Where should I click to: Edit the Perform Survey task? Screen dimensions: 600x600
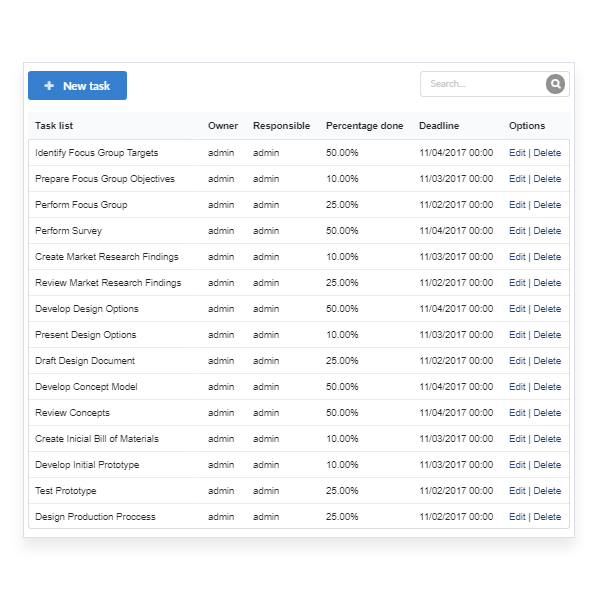517,231
